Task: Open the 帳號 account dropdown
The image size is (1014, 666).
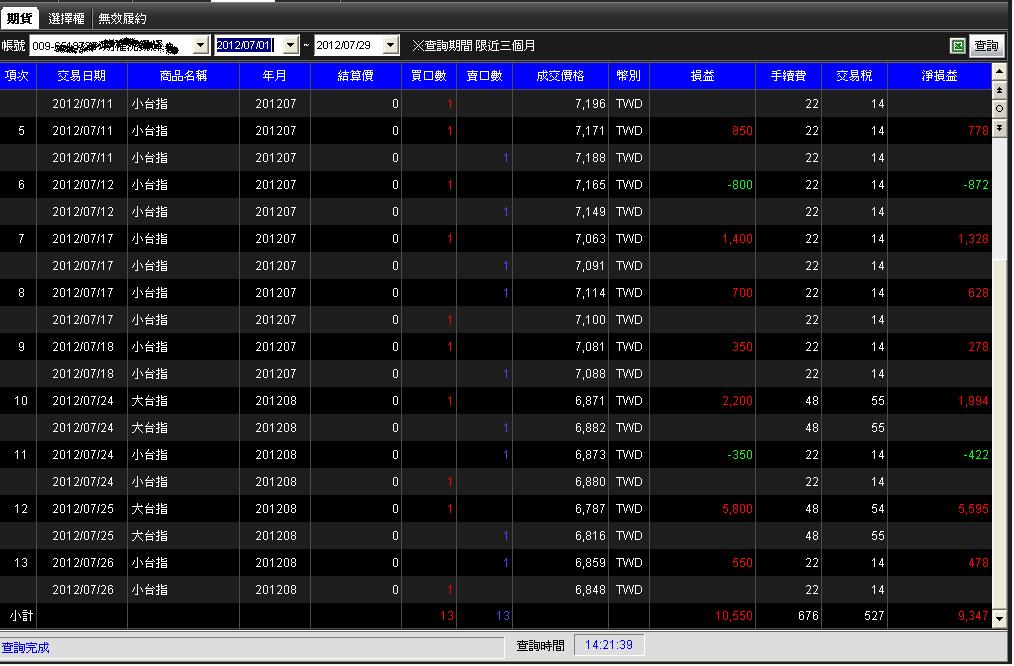Action: pos(200,45)
